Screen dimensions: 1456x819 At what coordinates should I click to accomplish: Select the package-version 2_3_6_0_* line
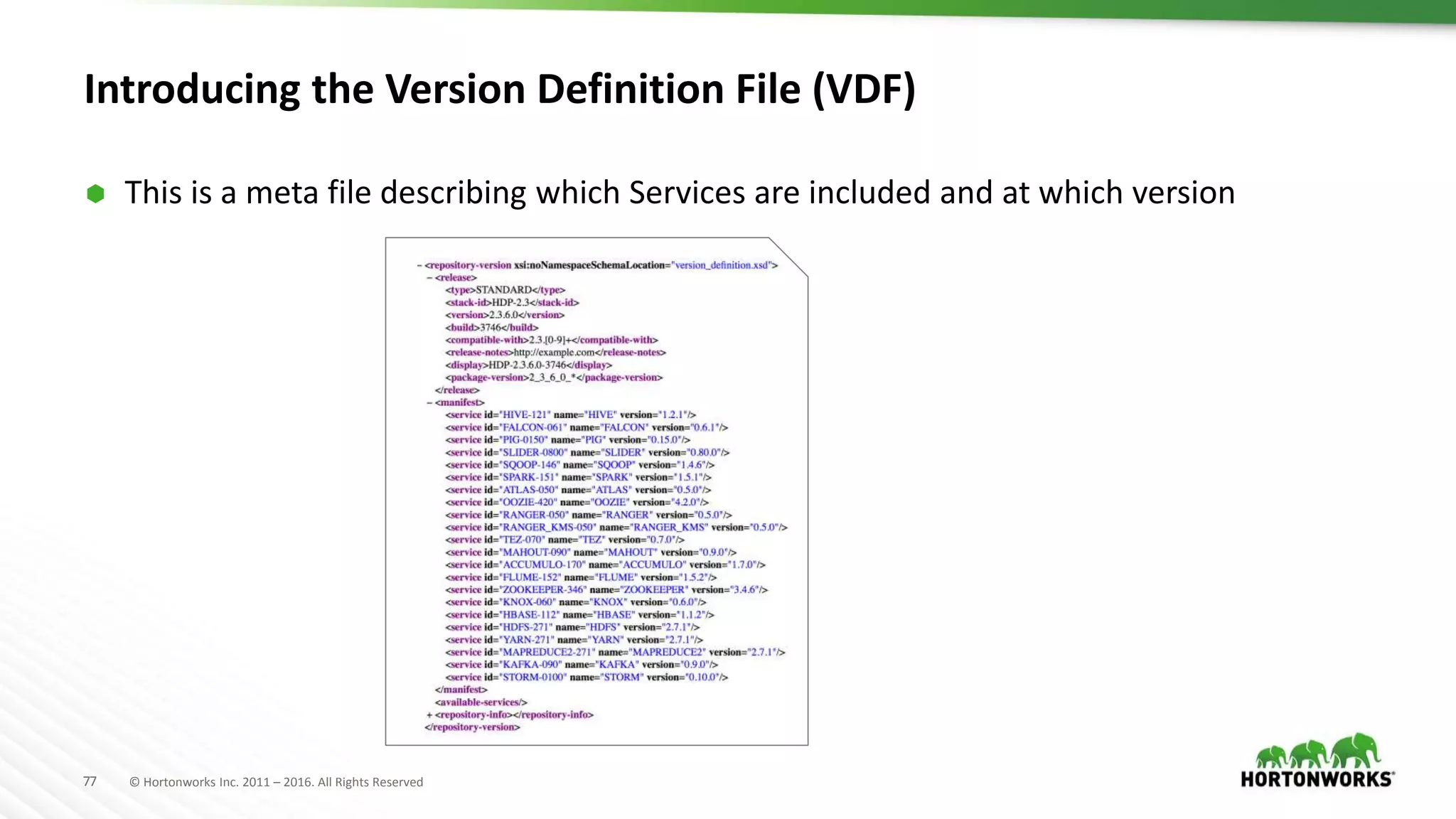pos(554,378)
